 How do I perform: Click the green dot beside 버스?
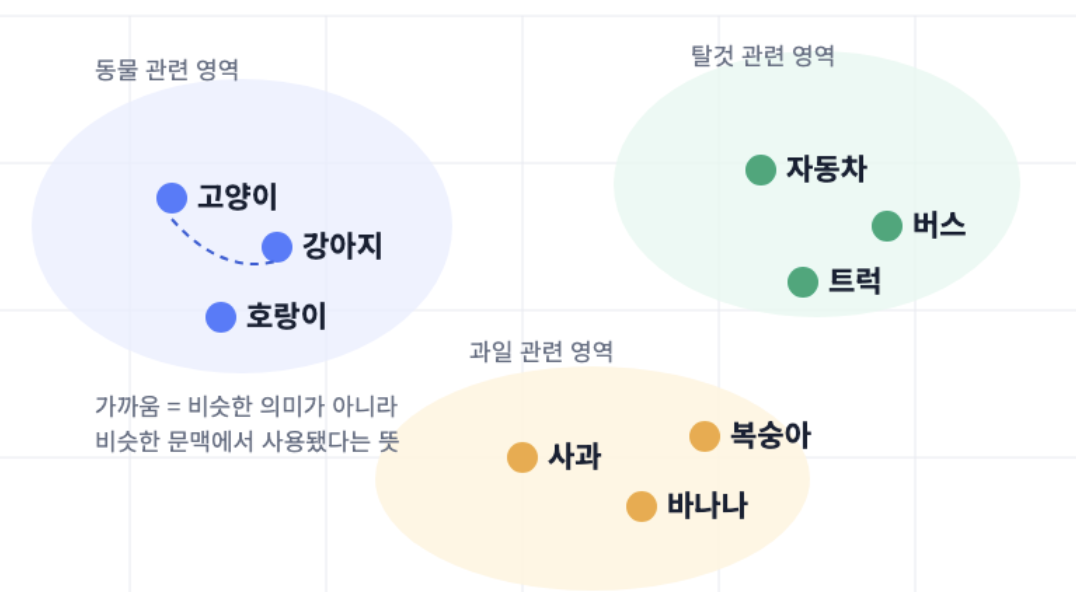(x=887, y=226)
